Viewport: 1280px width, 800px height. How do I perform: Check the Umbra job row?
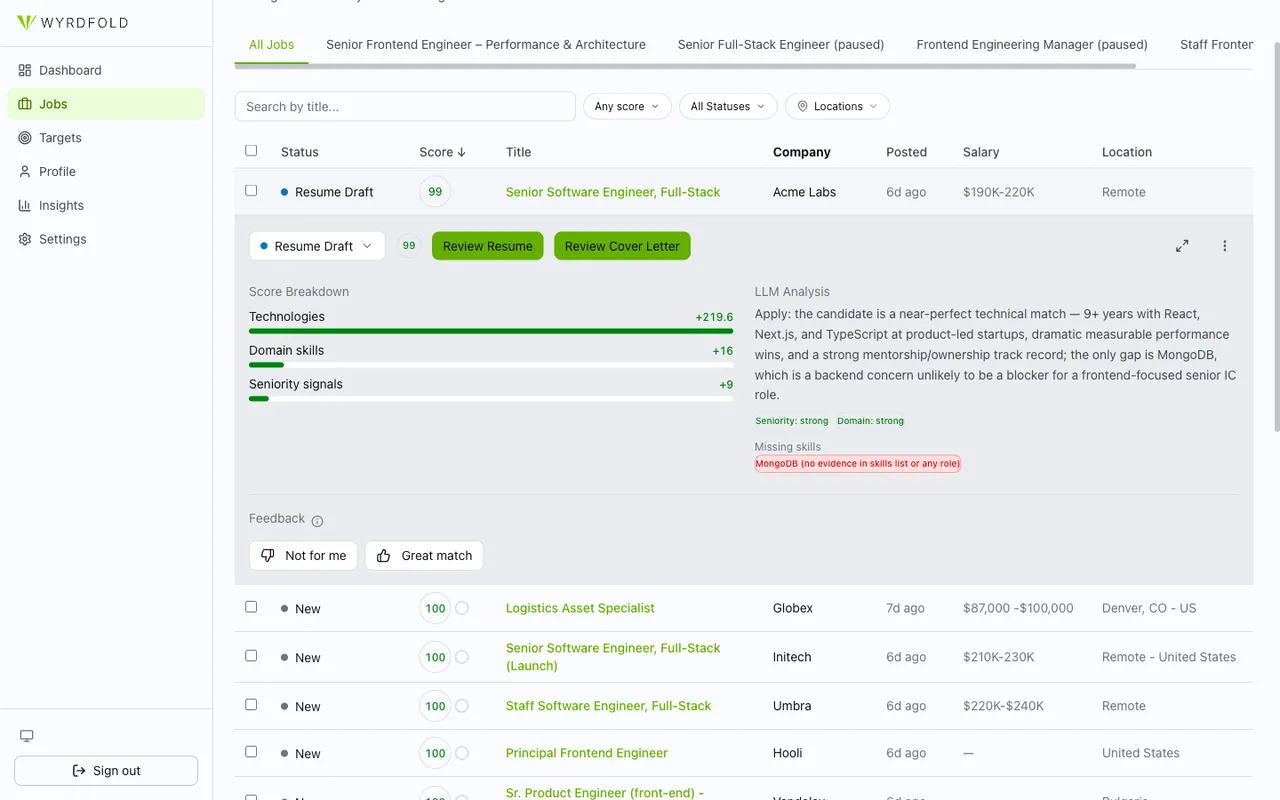(251, 705)
